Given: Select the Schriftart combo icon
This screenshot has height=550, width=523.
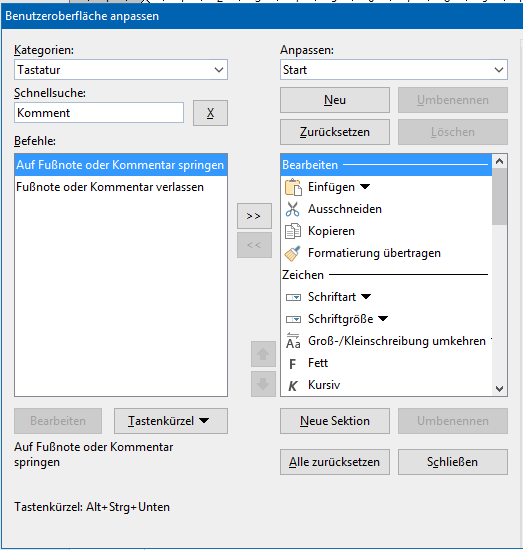Looking at the screenshot, I should [x=293, y=297].
